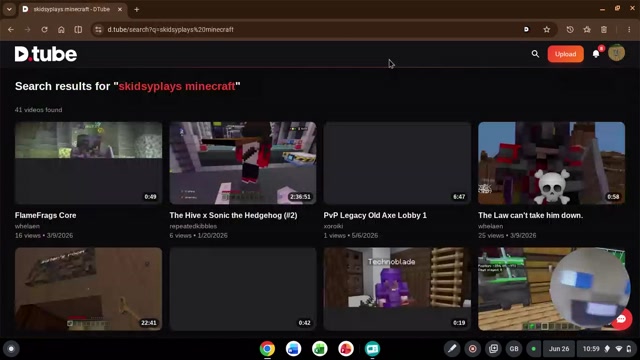Open the PvP Legacy Old Axe Lobby thumbnail
640x360 pixels.
(397, 163)
